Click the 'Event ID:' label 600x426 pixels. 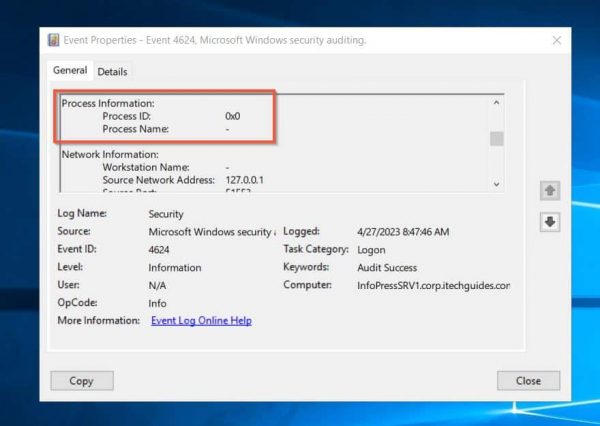point(77,249)
